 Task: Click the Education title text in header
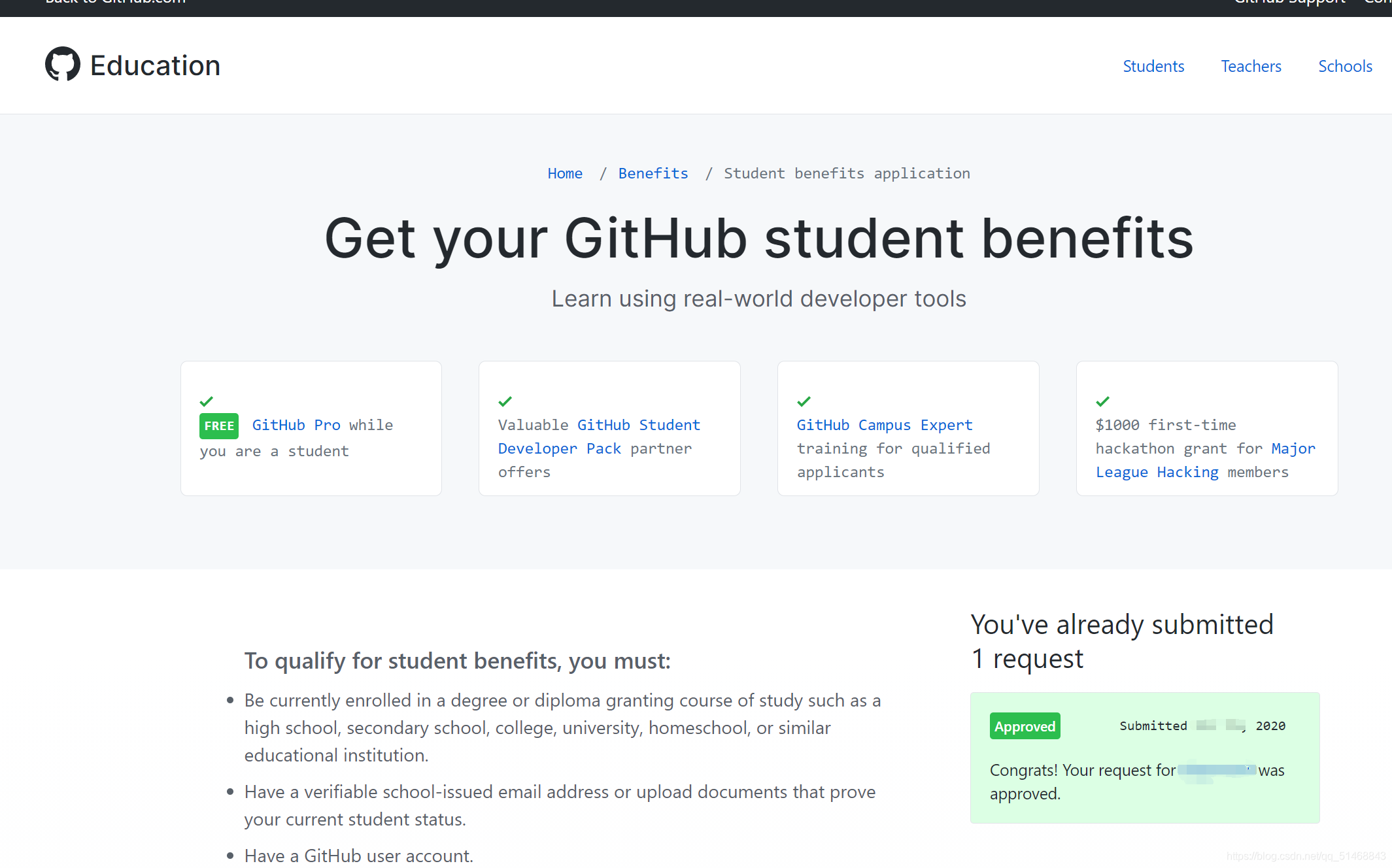tap(155, 65)
